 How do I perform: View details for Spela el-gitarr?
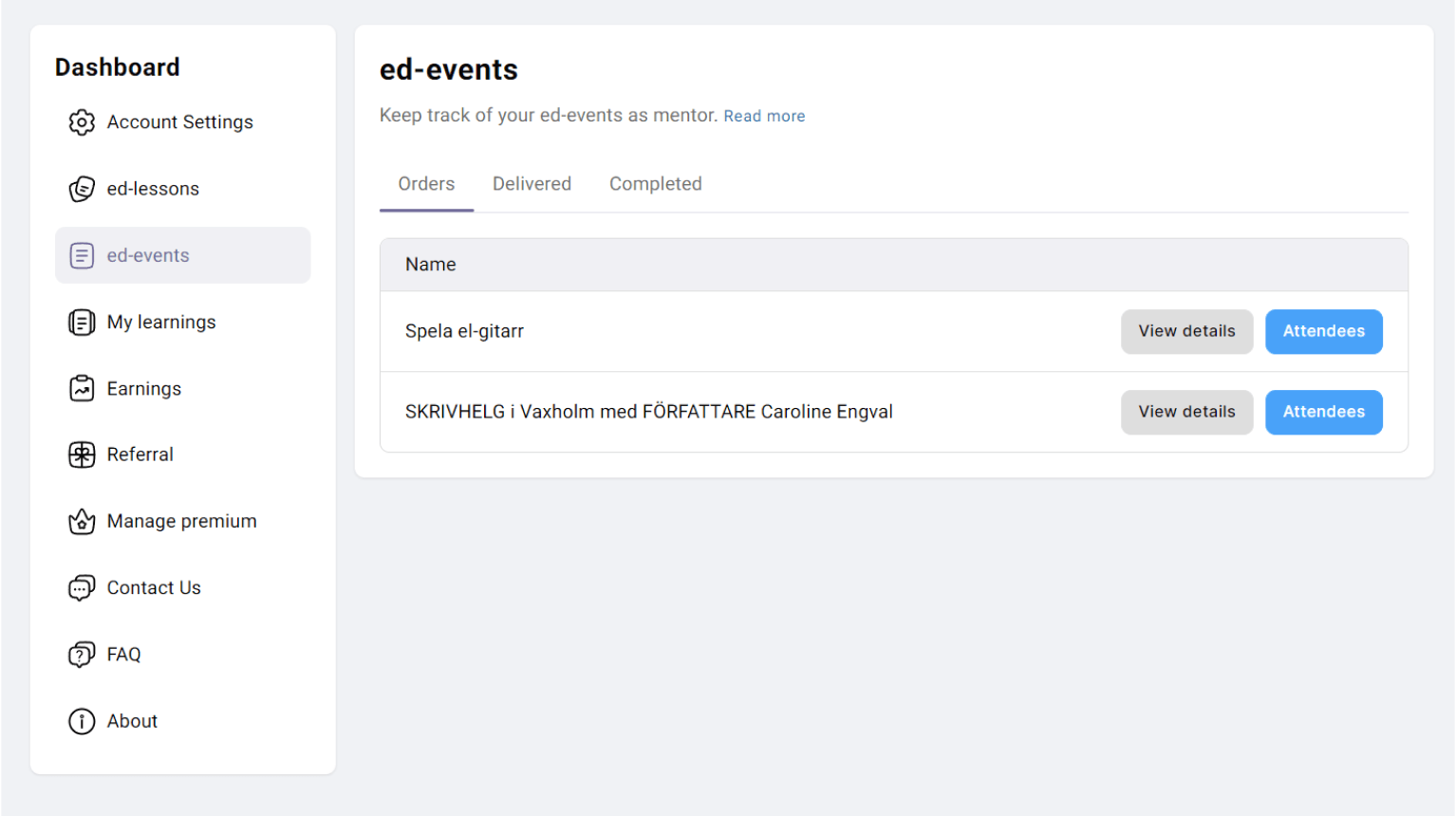pos(1186,331)
